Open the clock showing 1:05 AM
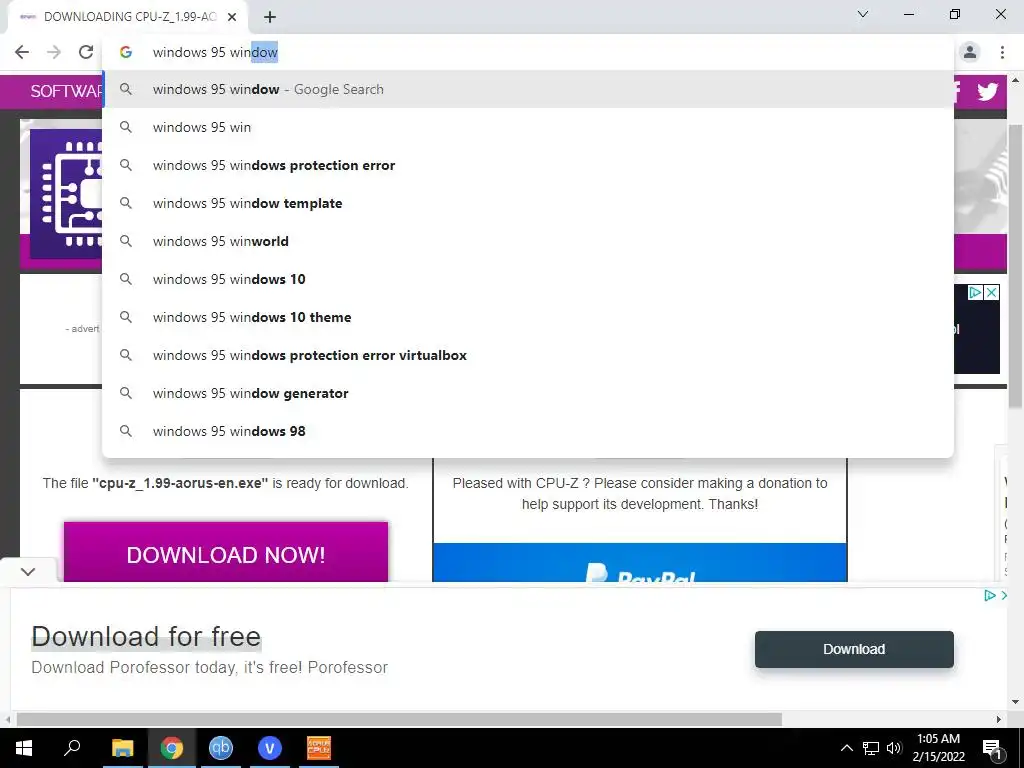This screenshot has height=768, width=1024. [x=938, y=748]
